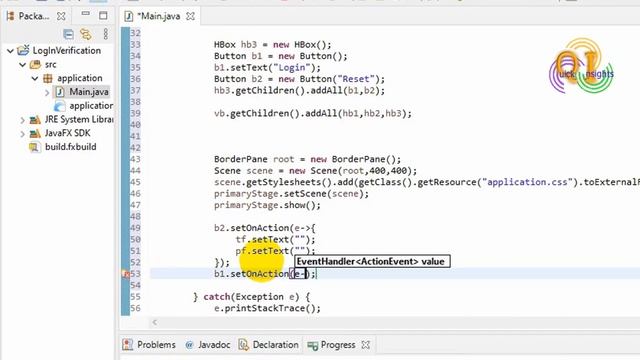Collapse the LogInVerification project node
This screenshot has width=640, height=360.
point(10,51)
